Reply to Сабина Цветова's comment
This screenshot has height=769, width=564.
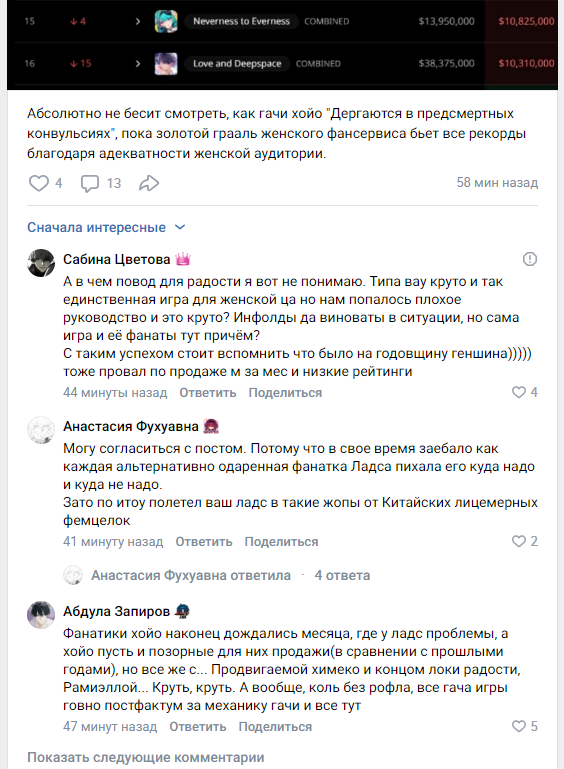click(x=207, y=393)
